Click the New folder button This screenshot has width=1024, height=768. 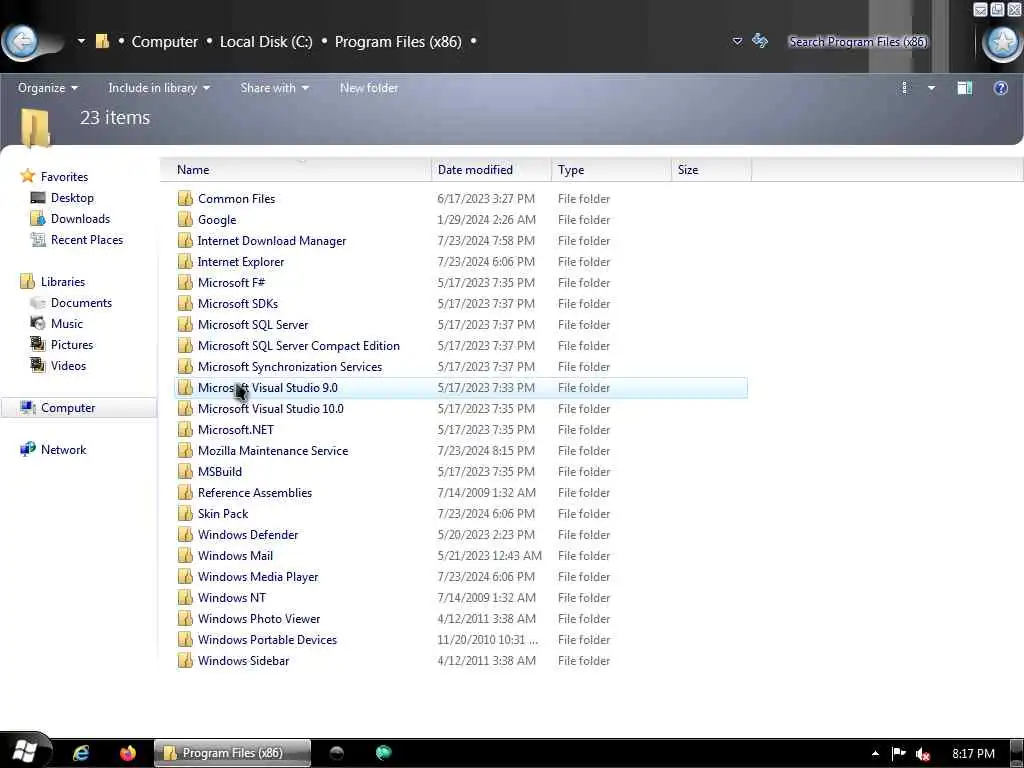[x=368, y=88]
